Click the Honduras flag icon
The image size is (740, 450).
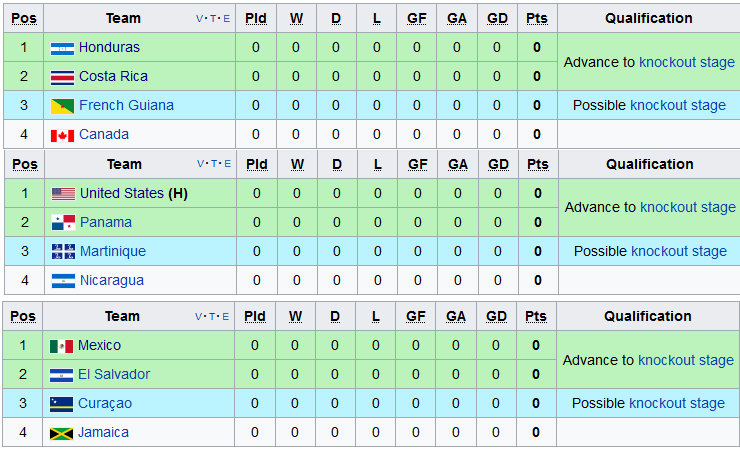[x=62, y=49]
